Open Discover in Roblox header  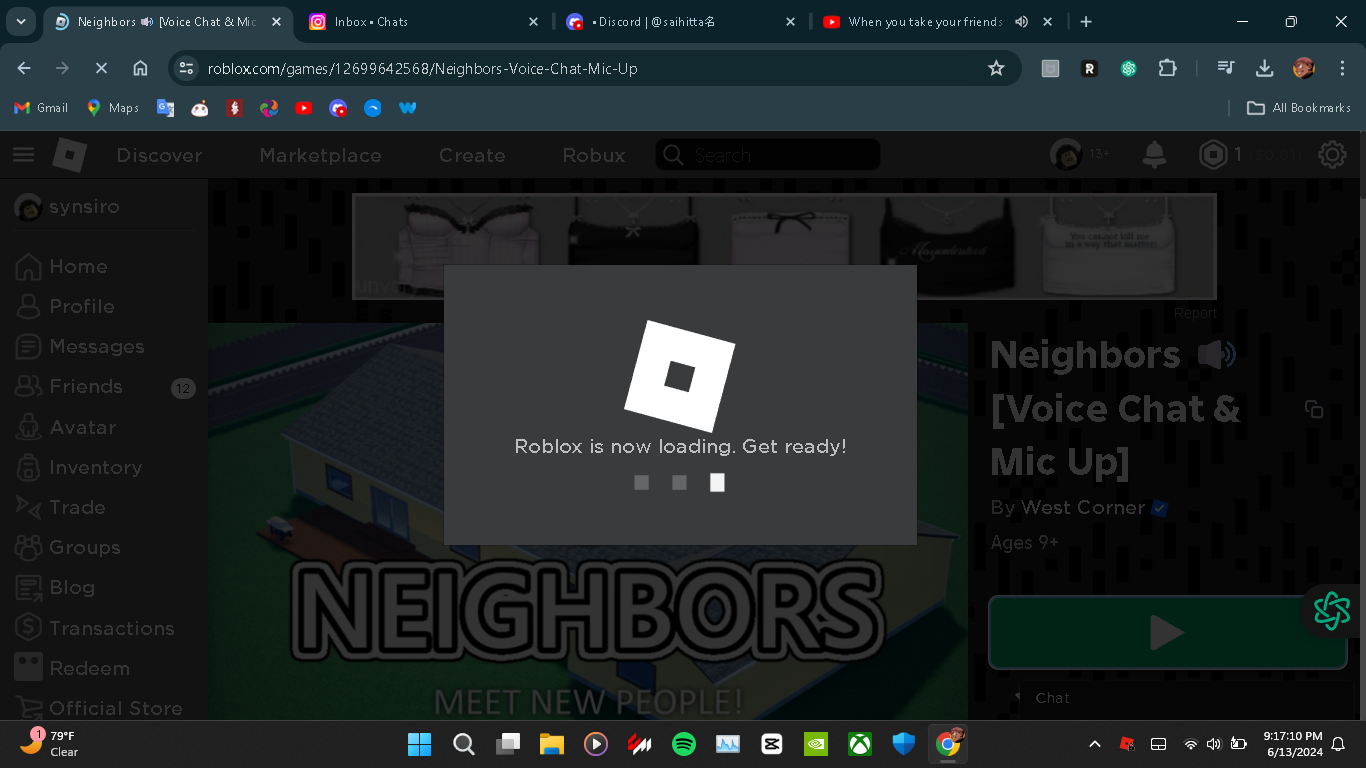tap(159, 155)
